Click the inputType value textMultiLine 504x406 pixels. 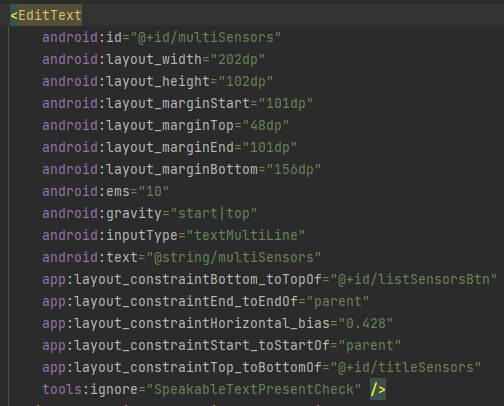246,235
